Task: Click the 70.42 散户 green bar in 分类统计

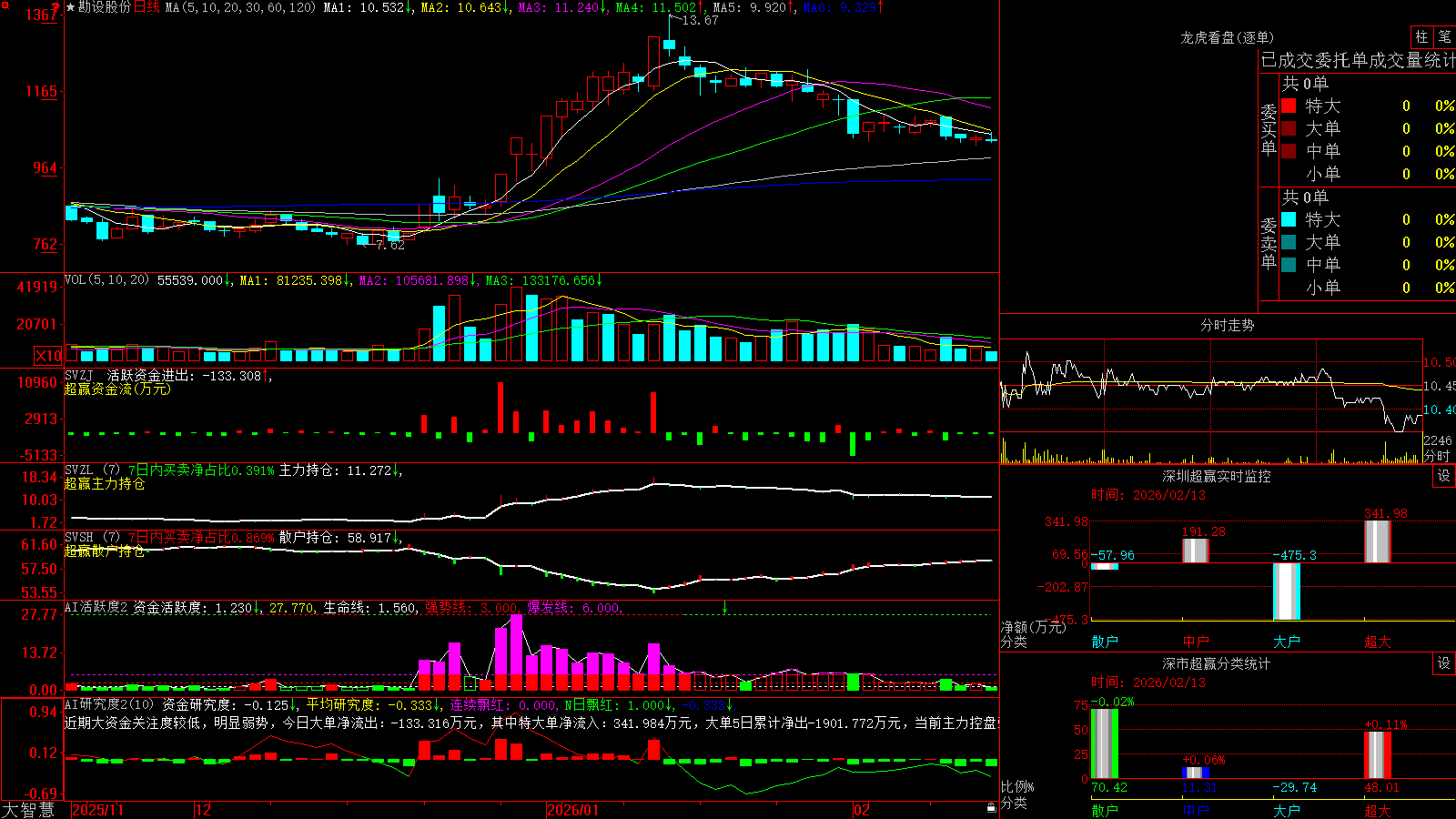Action: point(1105,743)
